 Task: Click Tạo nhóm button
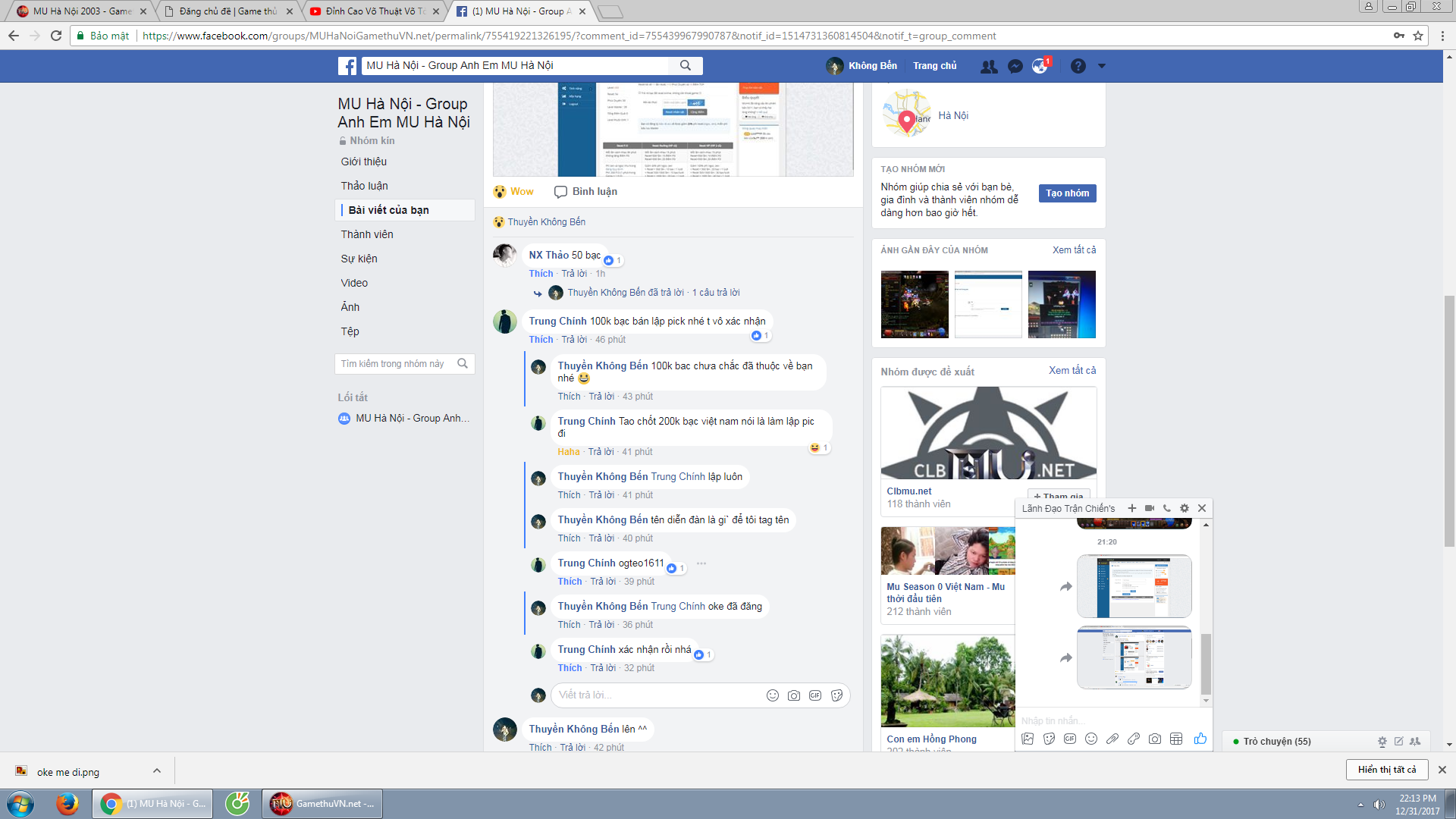[x=1067, y=193]
